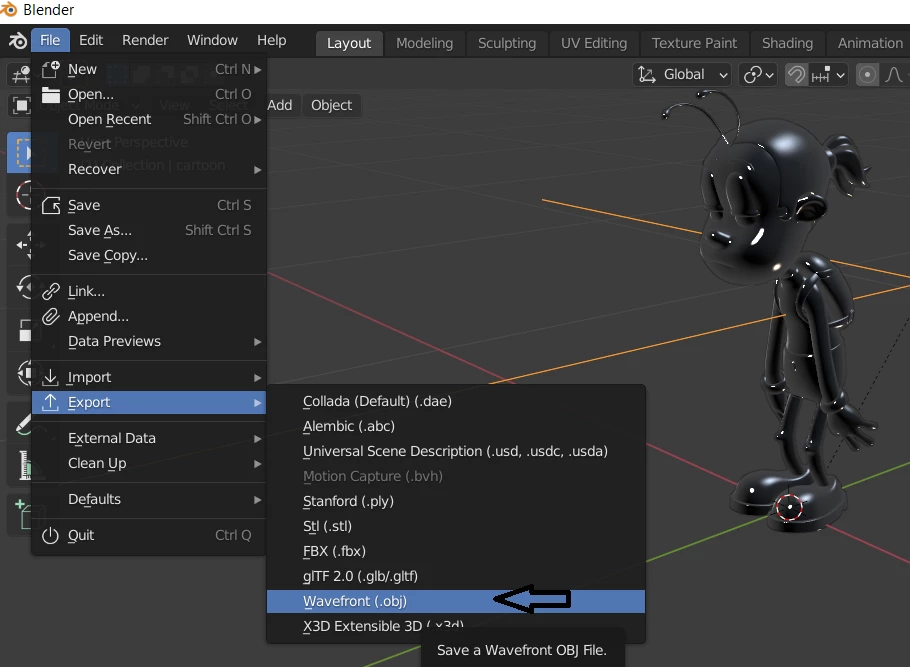Open the Window menu
Image resolution: width=910 pixels, height=667 pixels.
tap(212, 40)
